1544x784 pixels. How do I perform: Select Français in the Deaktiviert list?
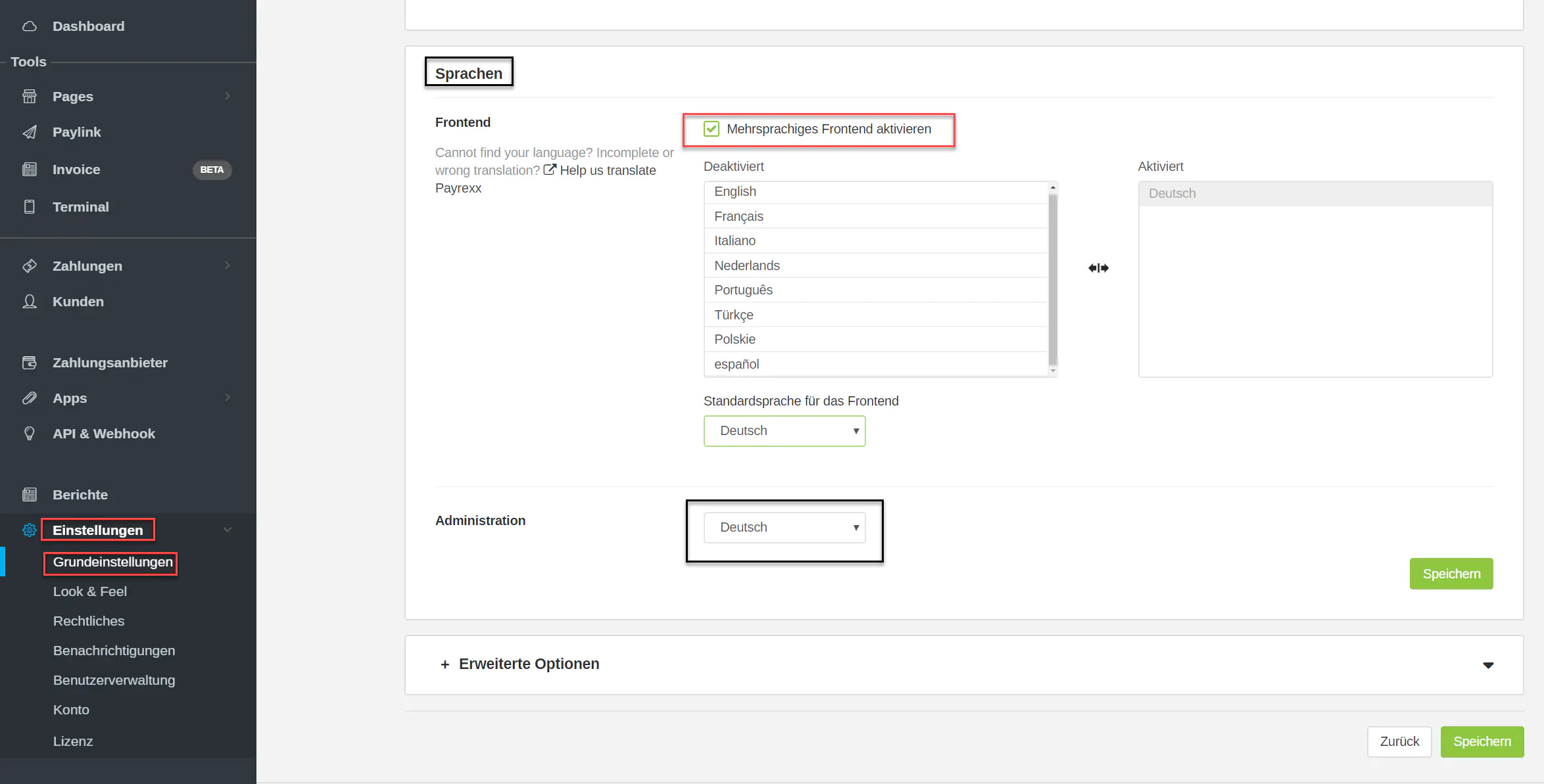click(739, 216)
